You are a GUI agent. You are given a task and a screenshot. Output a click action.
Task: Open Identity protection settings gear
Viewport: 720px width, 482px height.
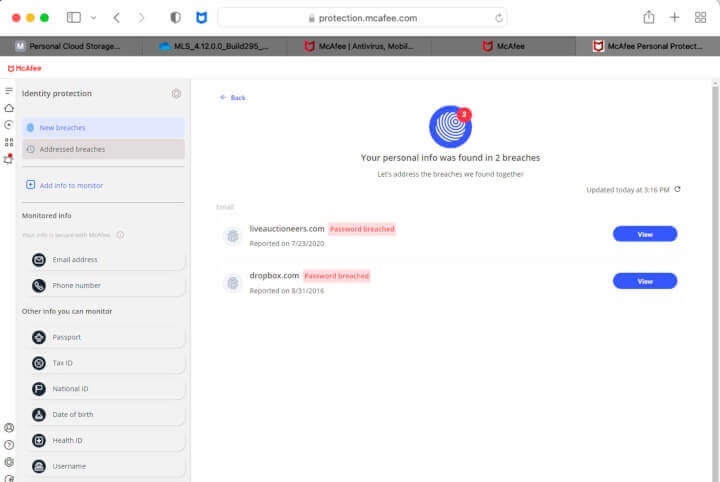coord(176,93)
